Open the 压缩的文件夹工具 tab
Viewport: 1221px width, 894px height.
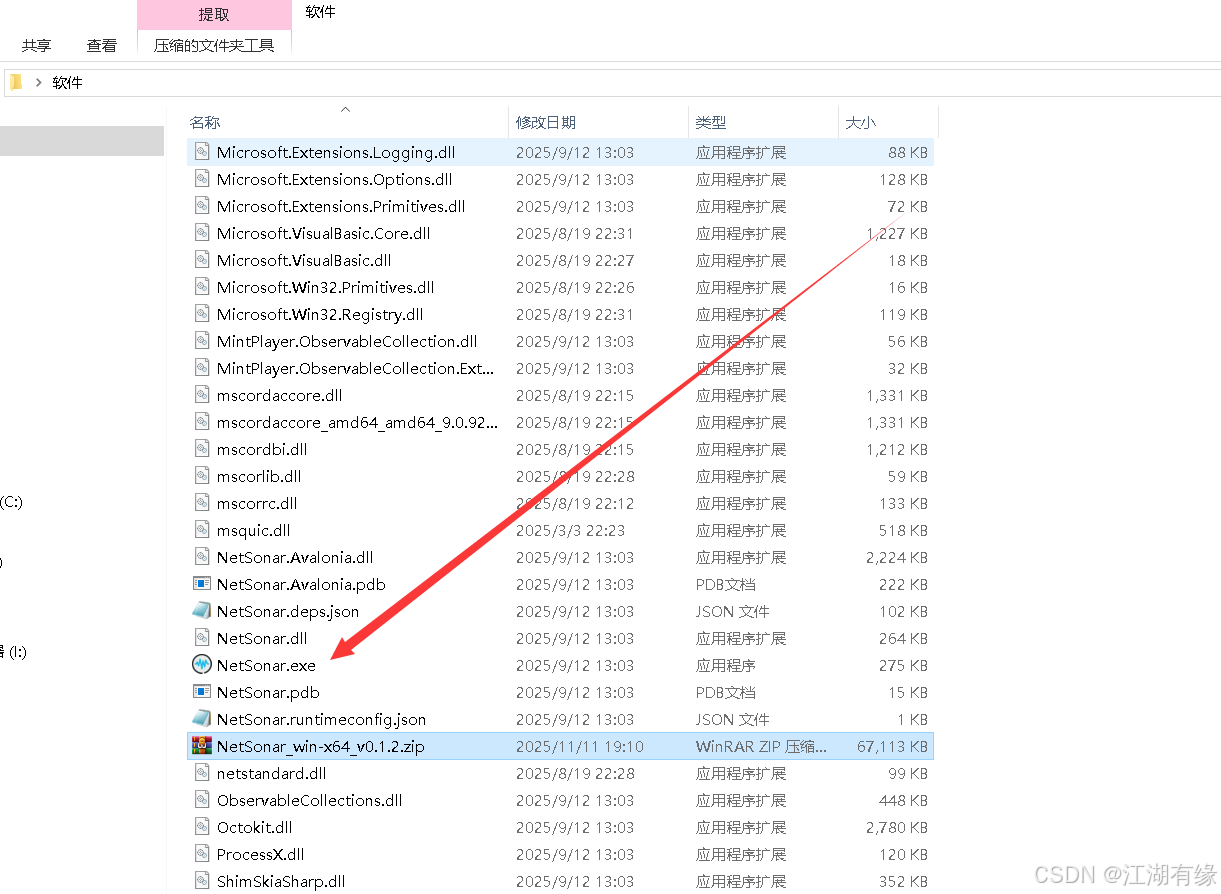click(x=214, y=45)
